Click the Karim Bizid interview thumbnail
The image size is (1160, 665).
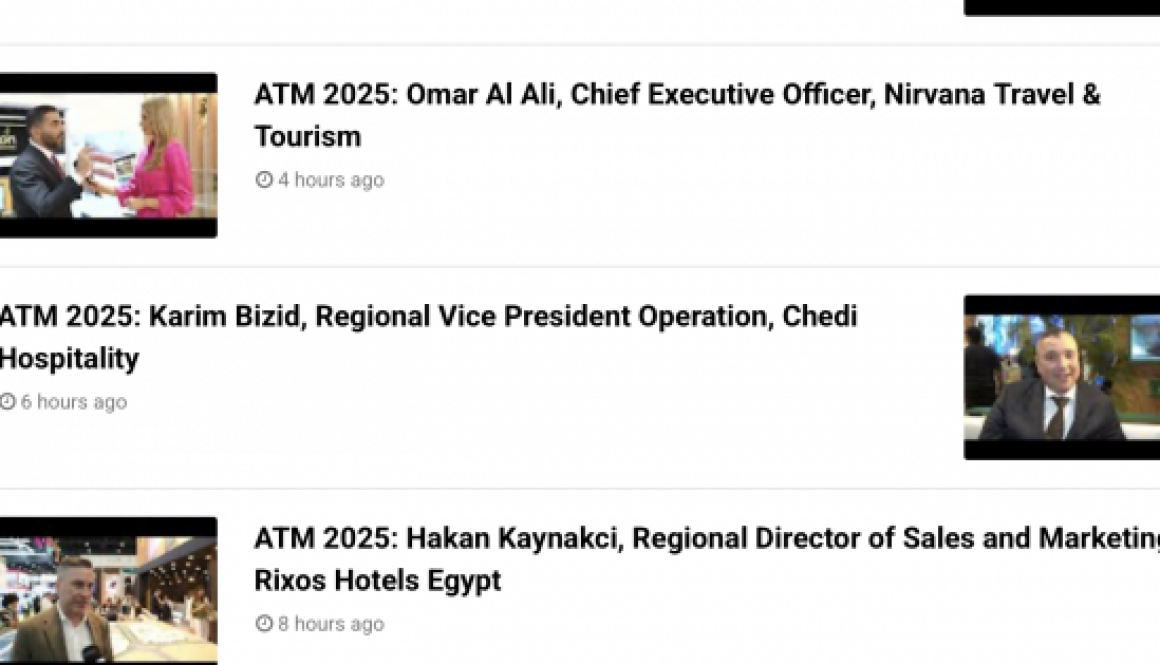tap(1060, 375)
